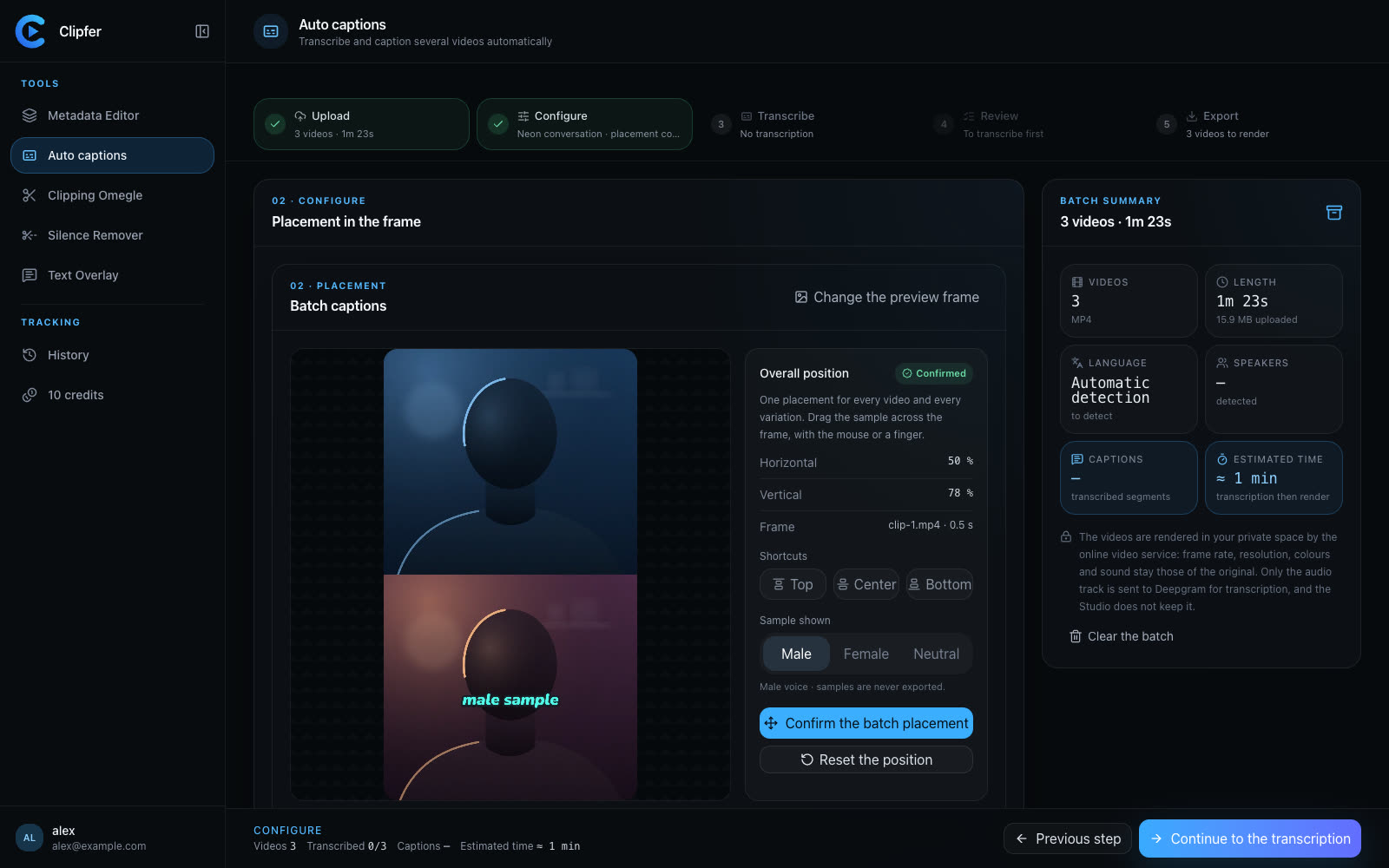Click the Videos summary card

click(x=1129, y=300)
